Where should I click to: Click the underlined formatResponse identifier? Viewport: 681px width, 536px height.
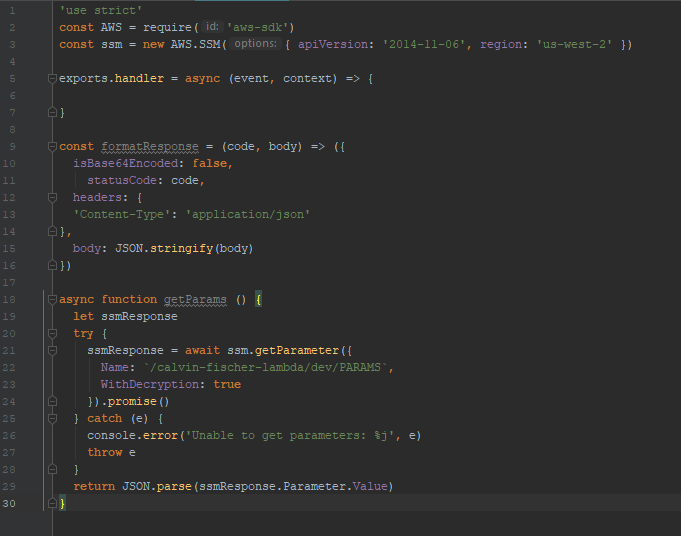click(150, 147)
